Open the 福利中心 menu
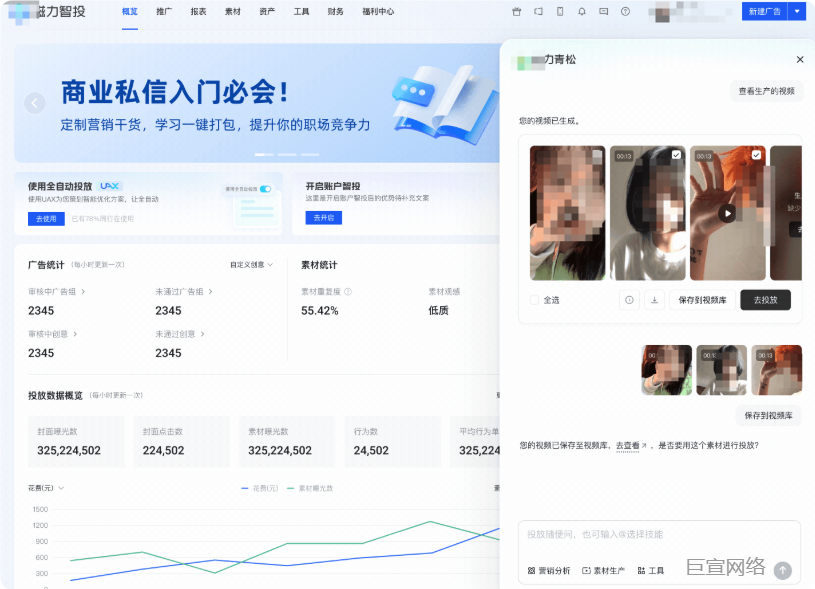 coord(378,11)
